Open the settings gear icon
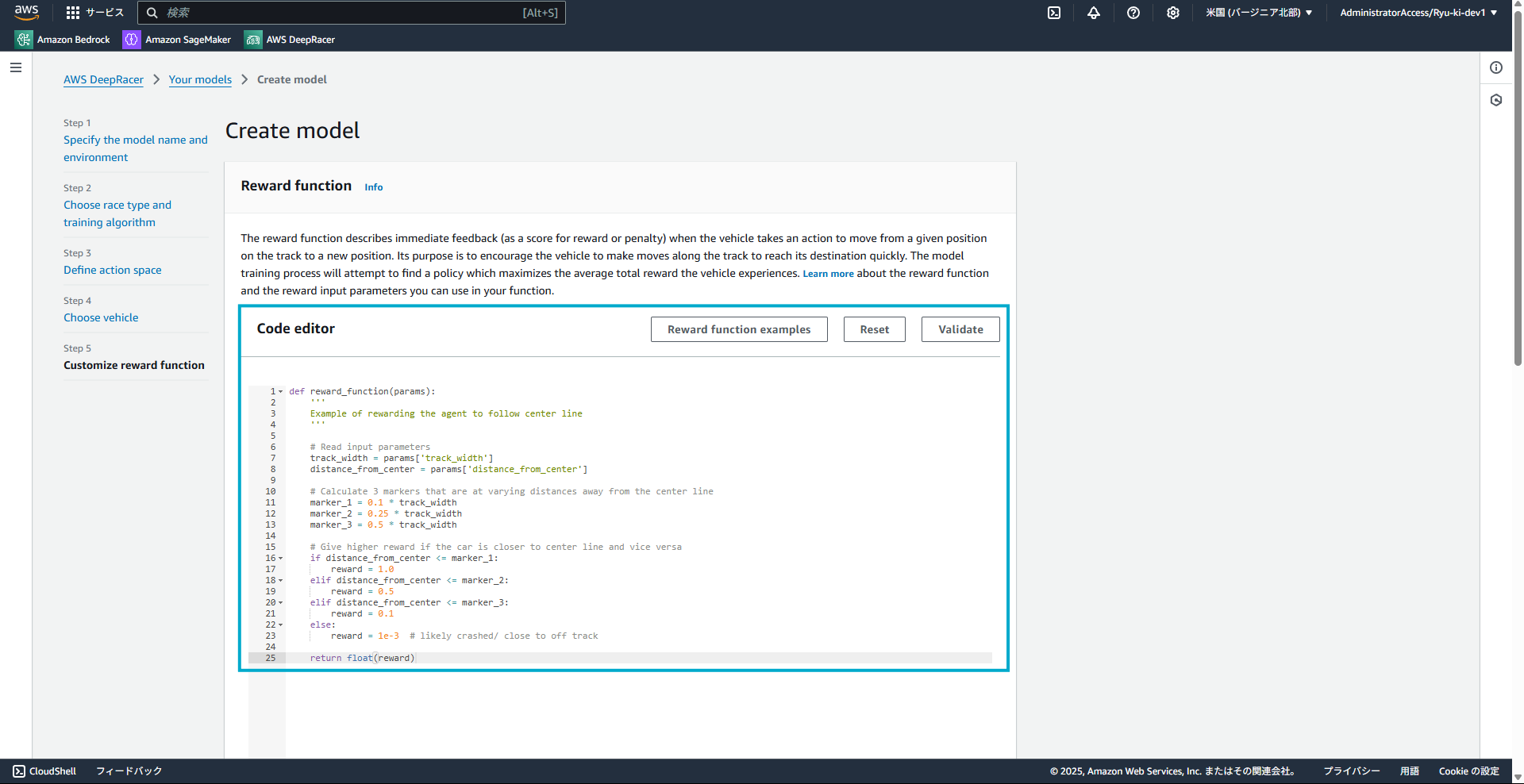Image resolution: width=1524 pixels, height=784 pixels. [1173, 13]
